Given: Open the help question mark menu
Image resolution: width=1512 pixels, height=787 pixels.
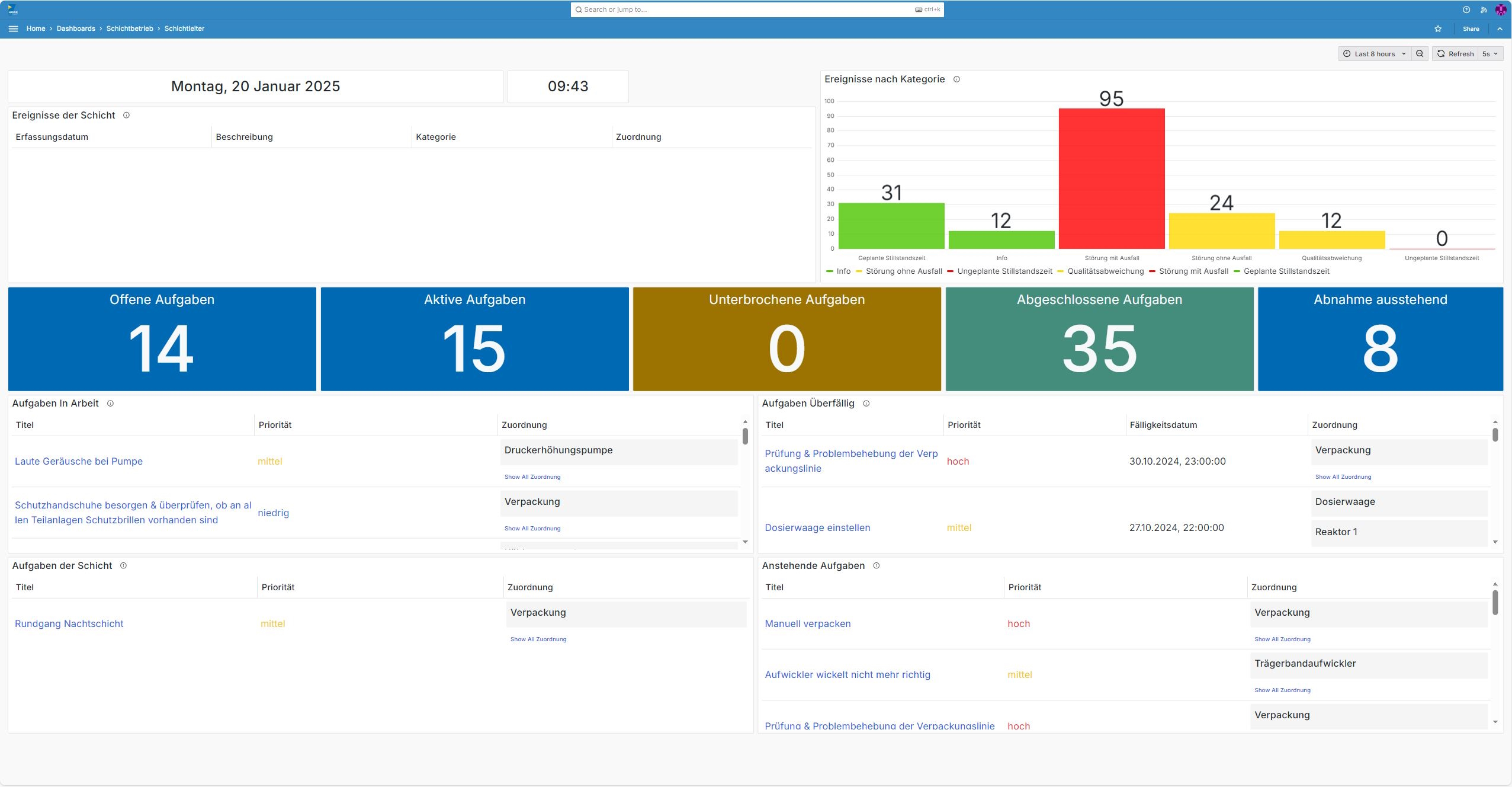Looking at the screenshot, I should (x=1466, y=9).
